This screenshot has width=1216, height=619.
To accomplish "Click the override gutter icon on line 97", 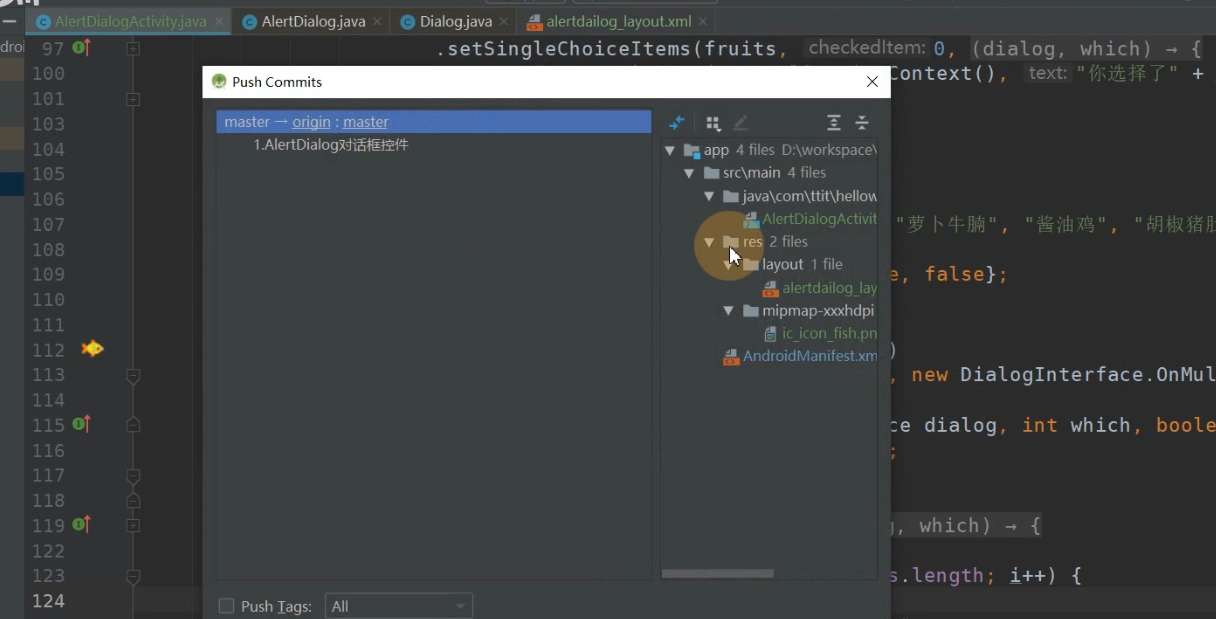I will 82,48.
